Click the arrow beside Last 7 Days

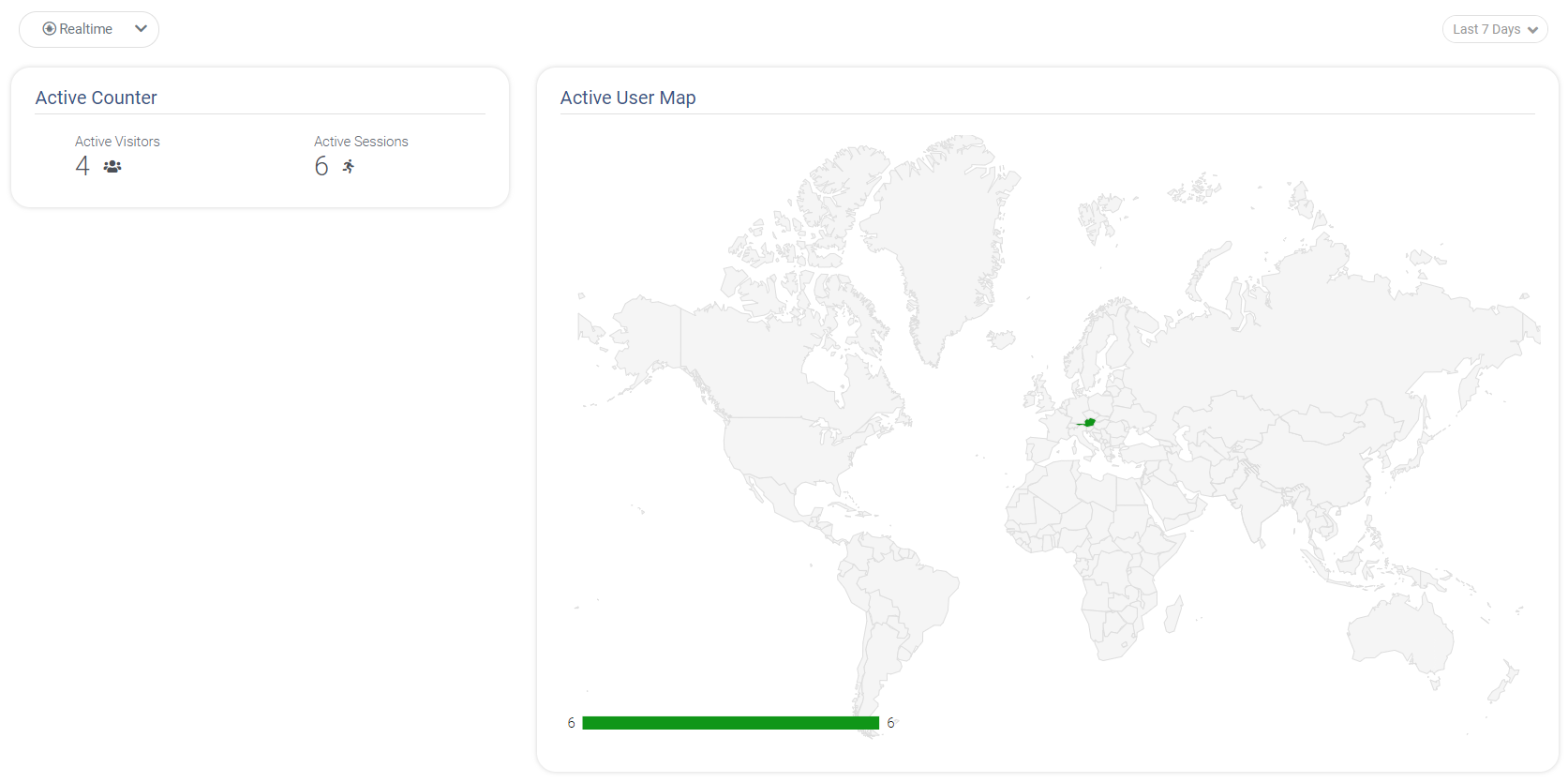click(1532, 30)
